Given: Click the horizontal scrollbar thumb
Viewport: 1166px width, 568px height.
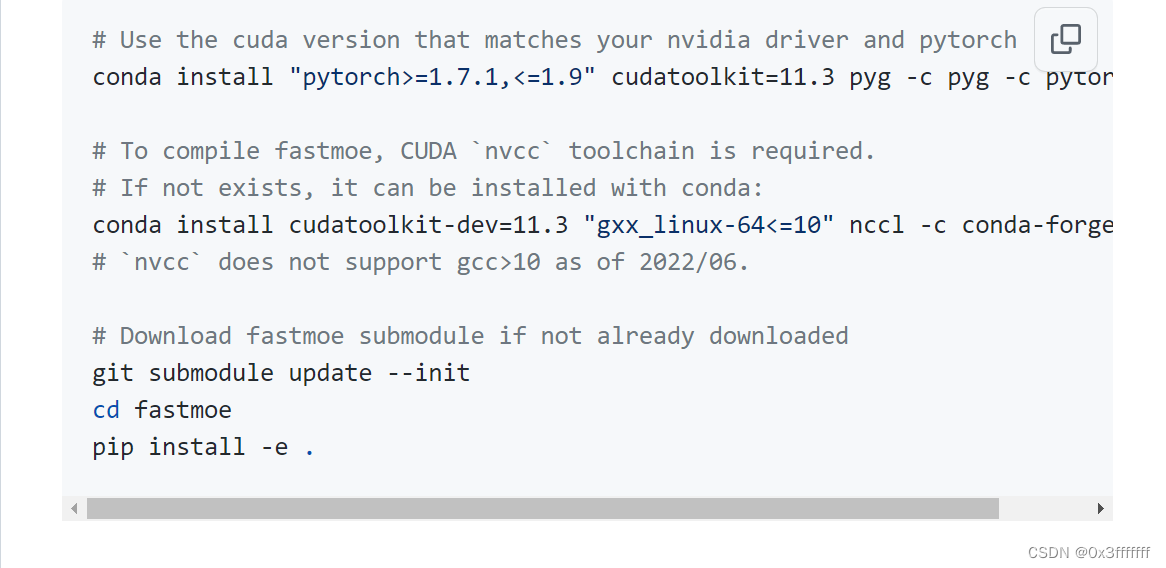Looking at the screenshot, I should 542,509.
